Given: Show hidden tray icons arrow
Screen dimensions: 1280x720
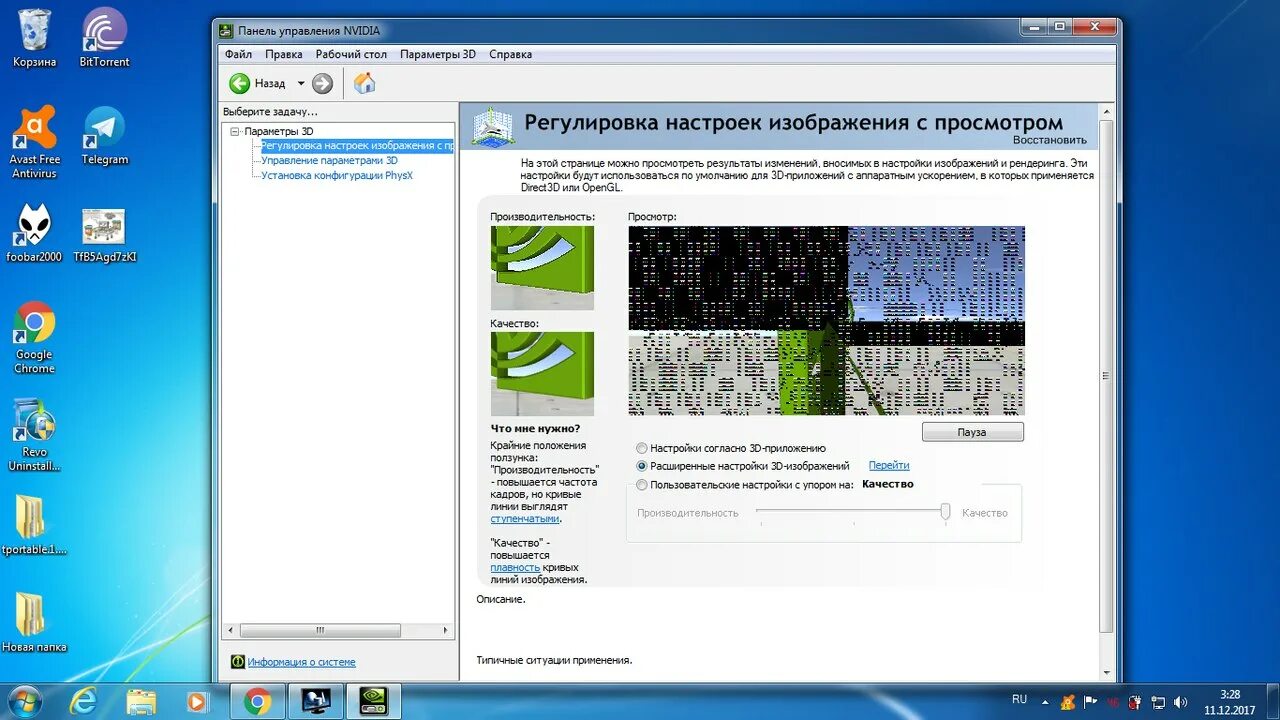Looking at the screenshot, I should 1045,701.
